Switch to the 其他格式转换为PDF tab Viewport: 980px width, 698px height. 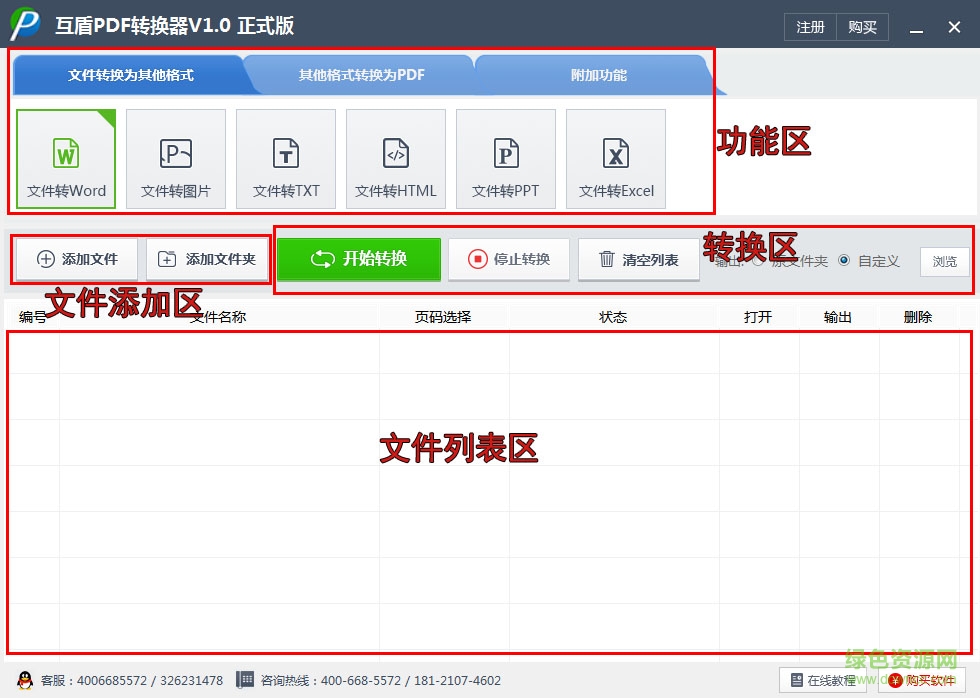pos(360,74)
